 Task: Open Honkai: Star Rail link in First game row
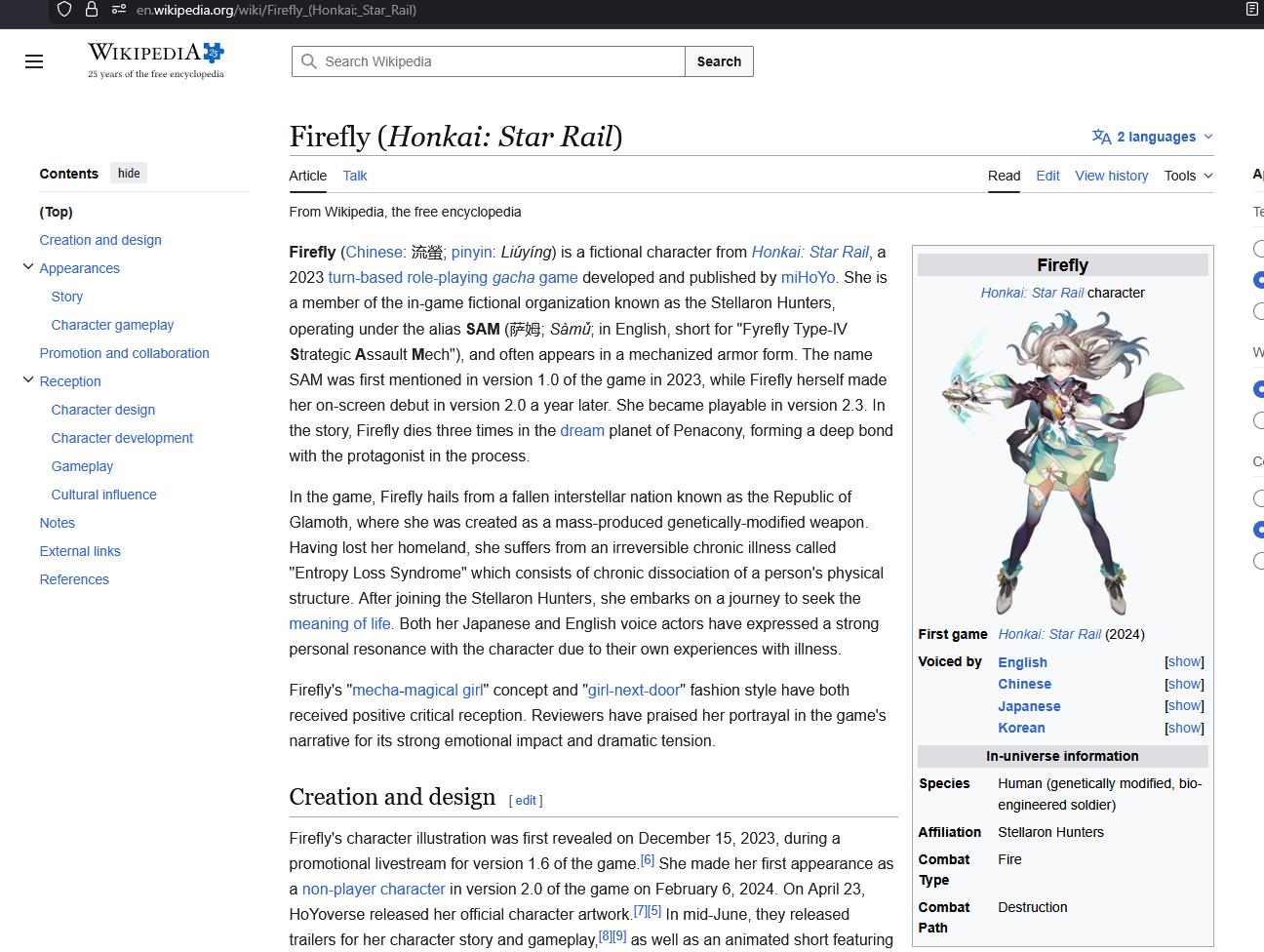(1049, 634)
